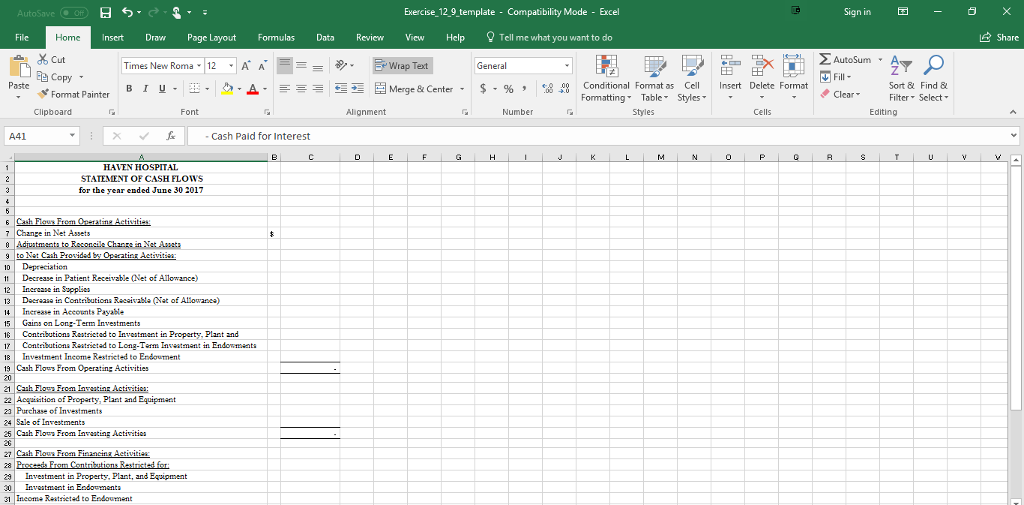Select the Depreciation cell in row 10

[140, 267]
